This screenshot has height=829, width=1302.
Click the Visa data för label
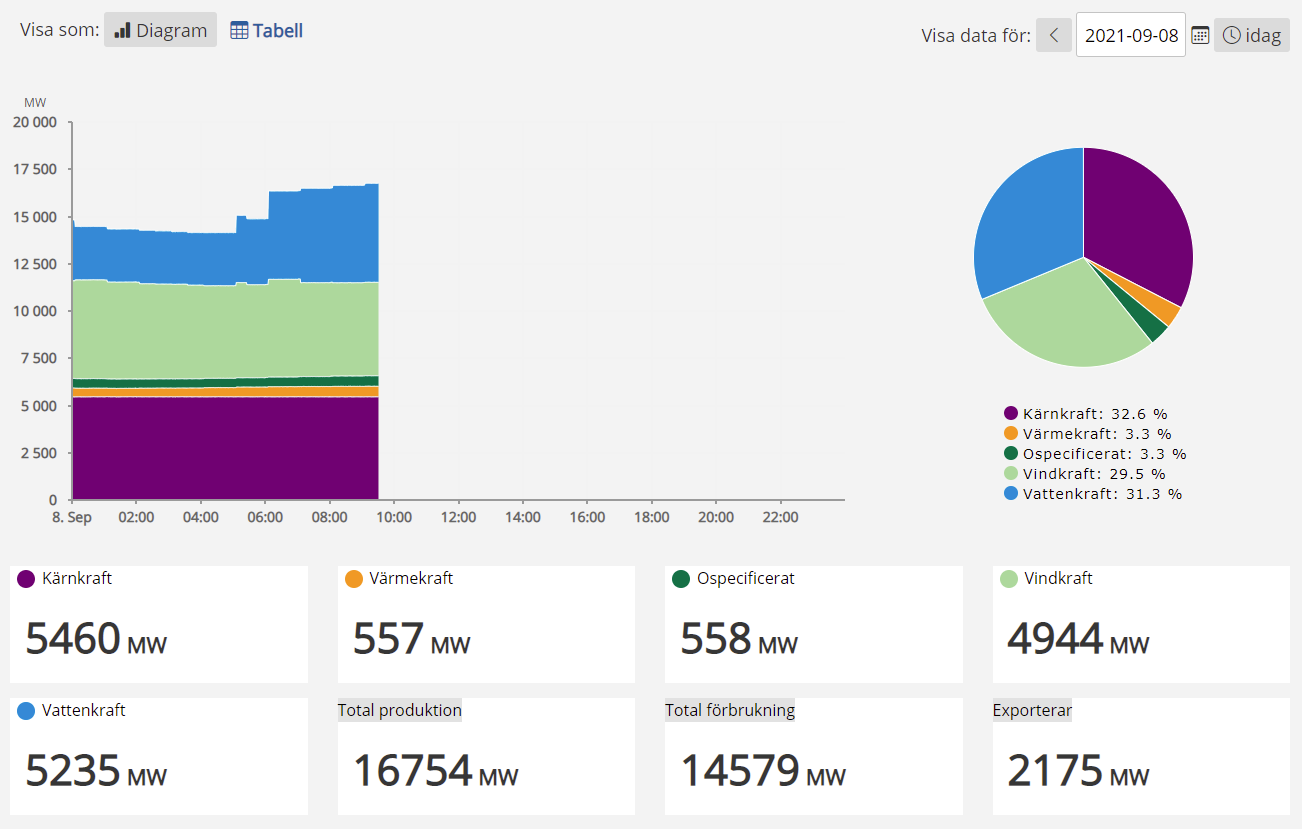click(976, 36)
